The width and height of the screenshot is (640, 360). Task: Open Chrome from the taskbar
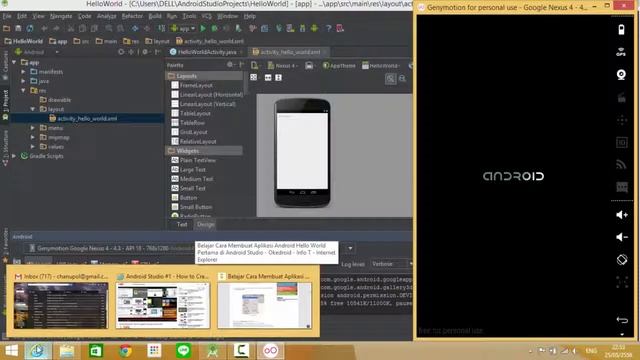tap(125, 351)
